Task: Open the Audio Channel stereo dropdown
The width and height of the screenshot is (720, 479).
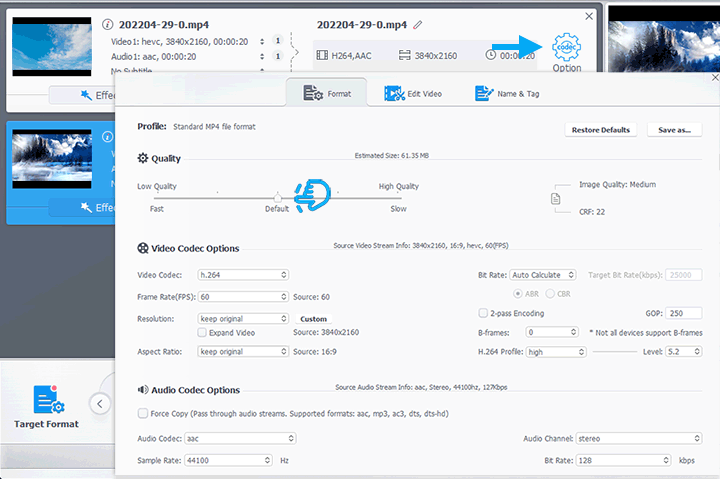Action: click(x=639, y=438)
